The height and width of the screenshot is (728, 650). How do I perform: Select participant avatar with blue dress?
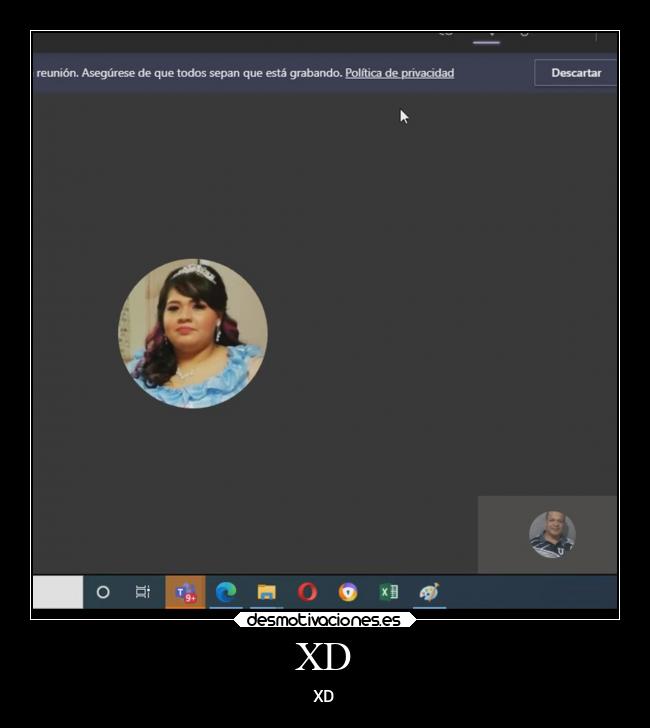tap(193, 333)
